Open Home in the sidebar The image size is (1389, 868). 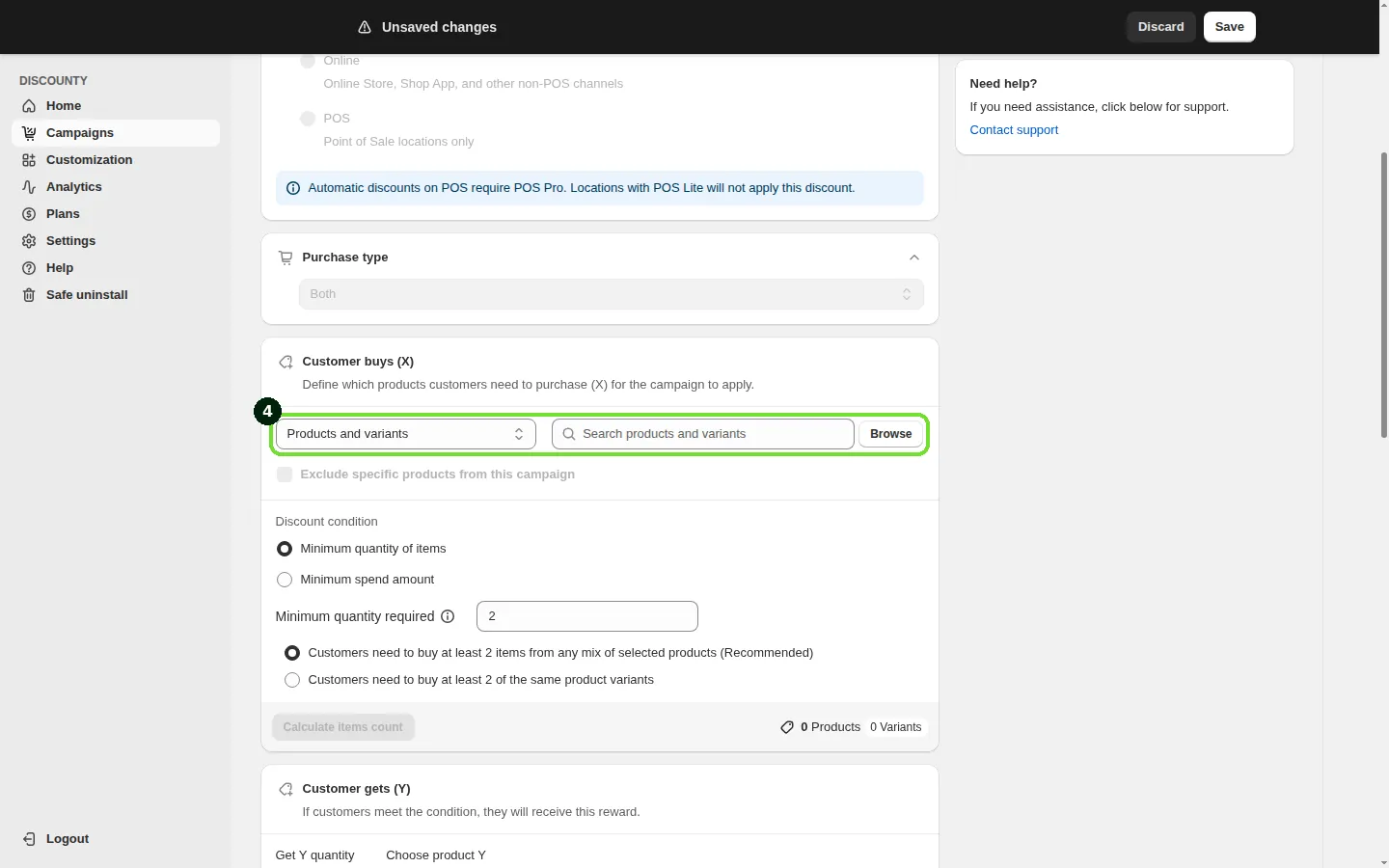[x=116, y=106]
